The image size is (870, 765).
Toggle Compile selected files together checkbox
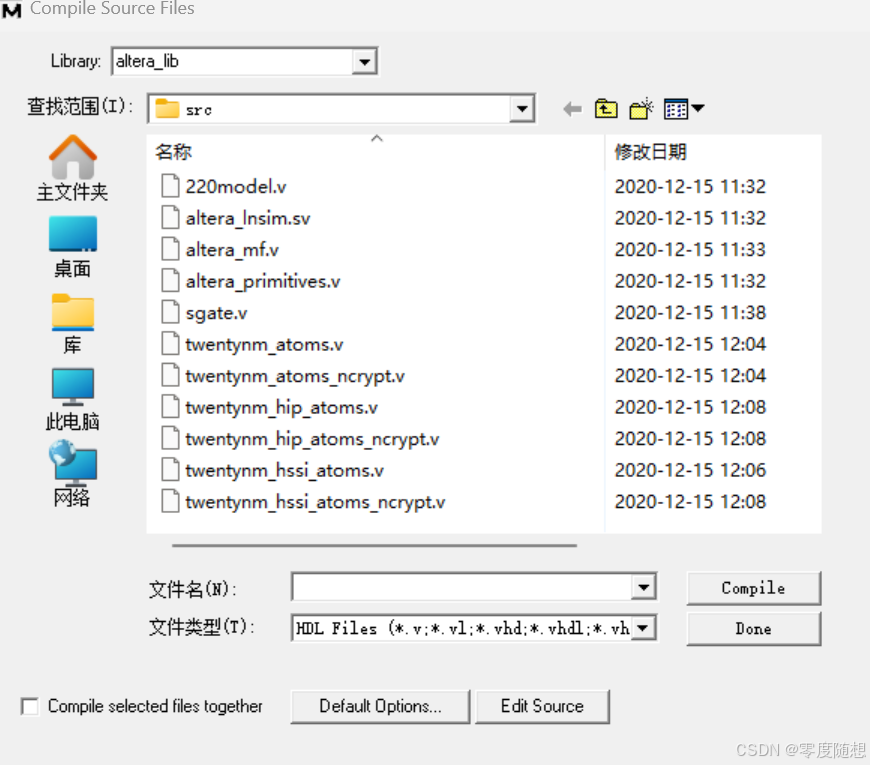pos(29,706)
